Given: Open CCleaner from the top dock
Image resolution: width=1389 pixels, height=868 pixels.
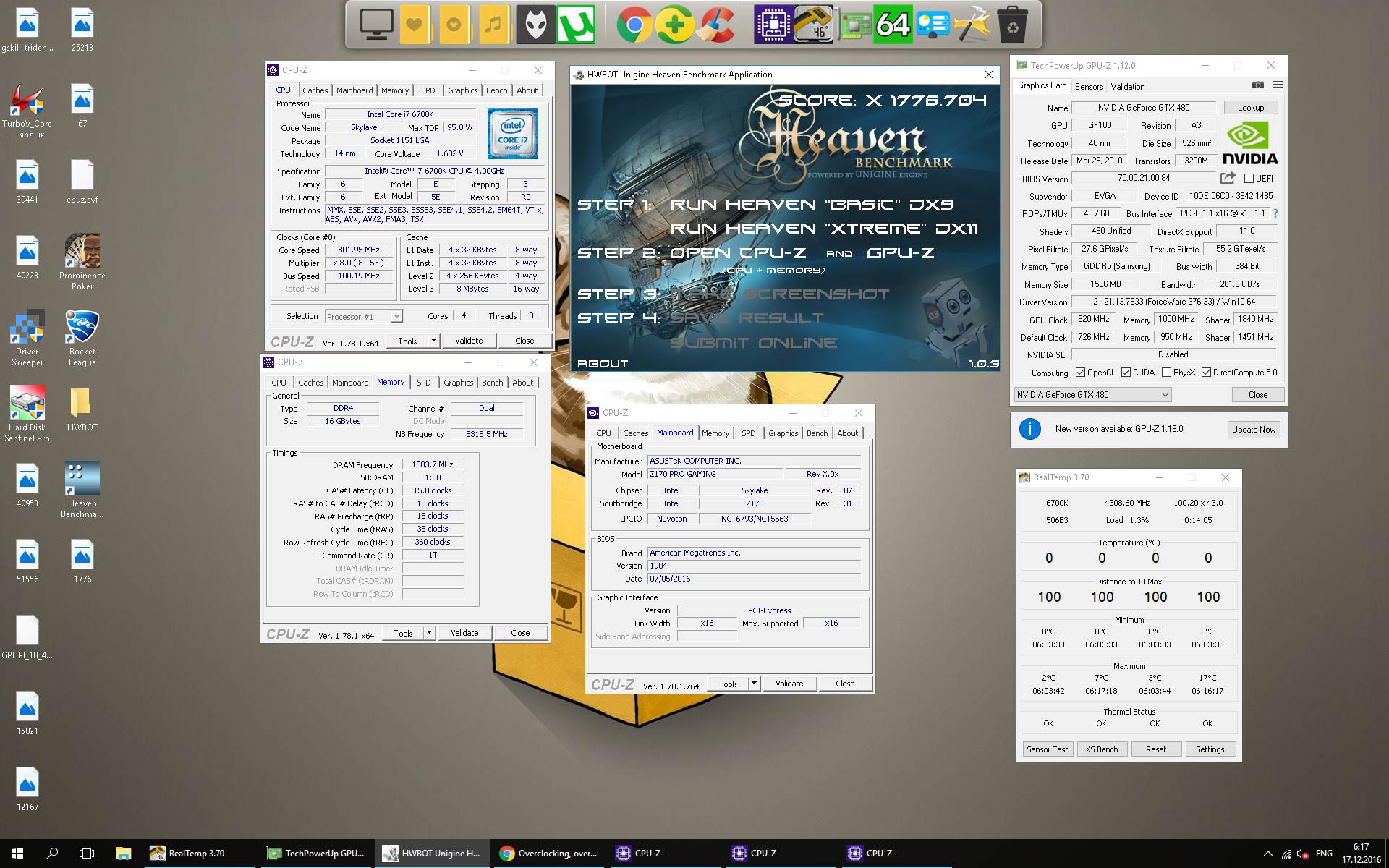Looking at the screenshot, I should click(x=716, y=25).
